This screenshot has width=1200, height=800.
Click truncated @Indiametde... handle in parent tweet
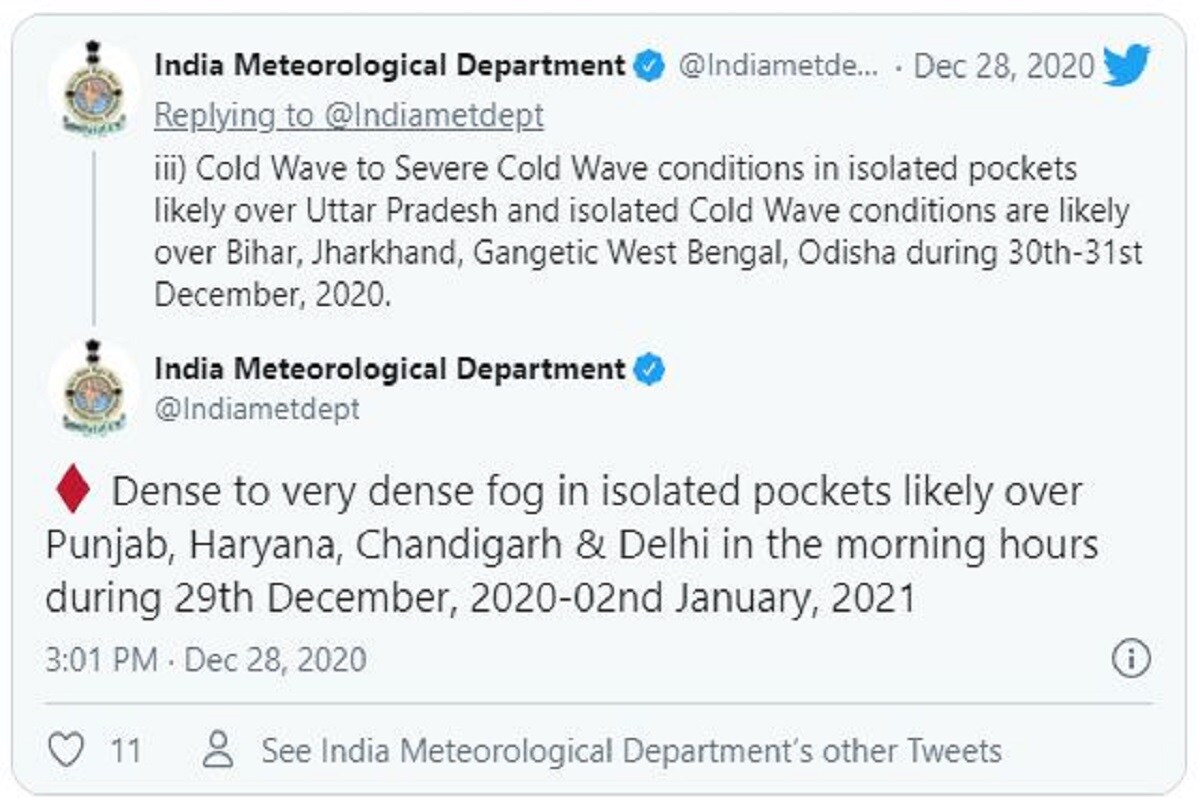point(779,67)
